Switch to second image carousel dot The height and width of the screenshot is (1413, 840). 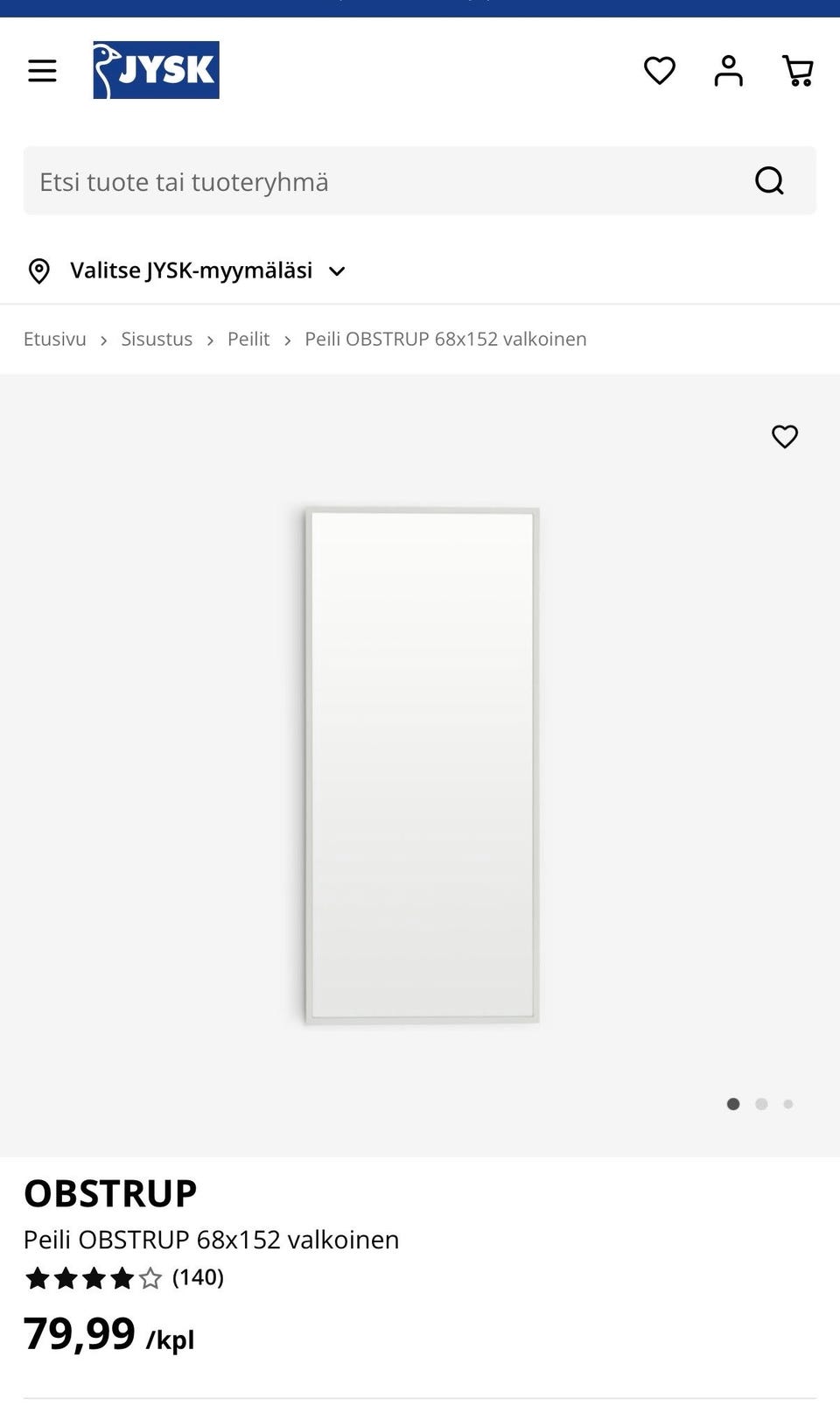[761, 1104]
